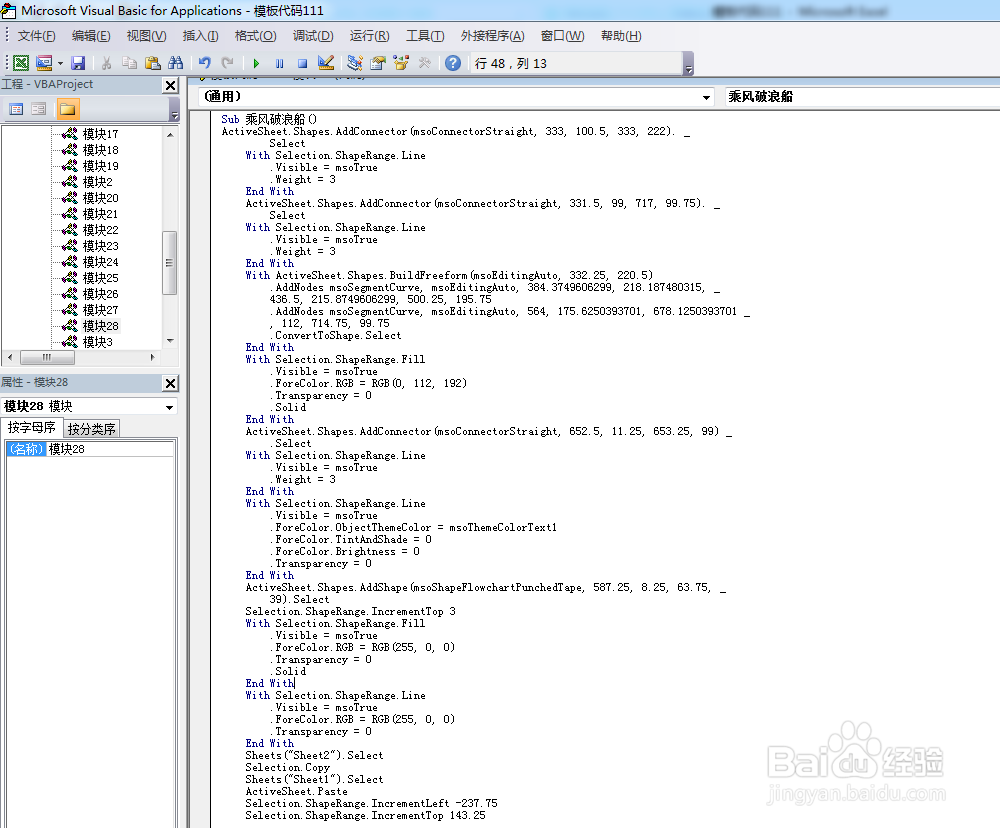Select 模块21 in project tree
The image size is (1000, 828).
[x=100, y=214]
